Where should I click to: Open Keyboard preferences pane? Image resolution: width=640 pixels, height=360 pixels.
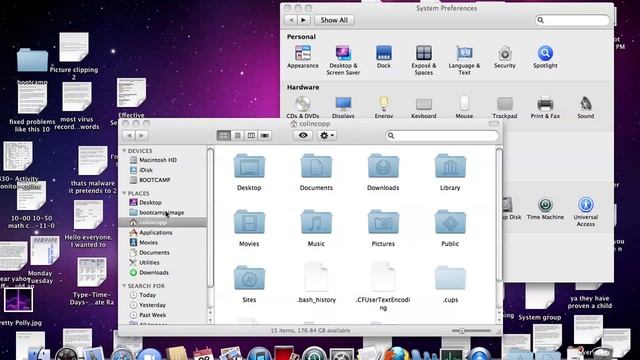[423, 107]
